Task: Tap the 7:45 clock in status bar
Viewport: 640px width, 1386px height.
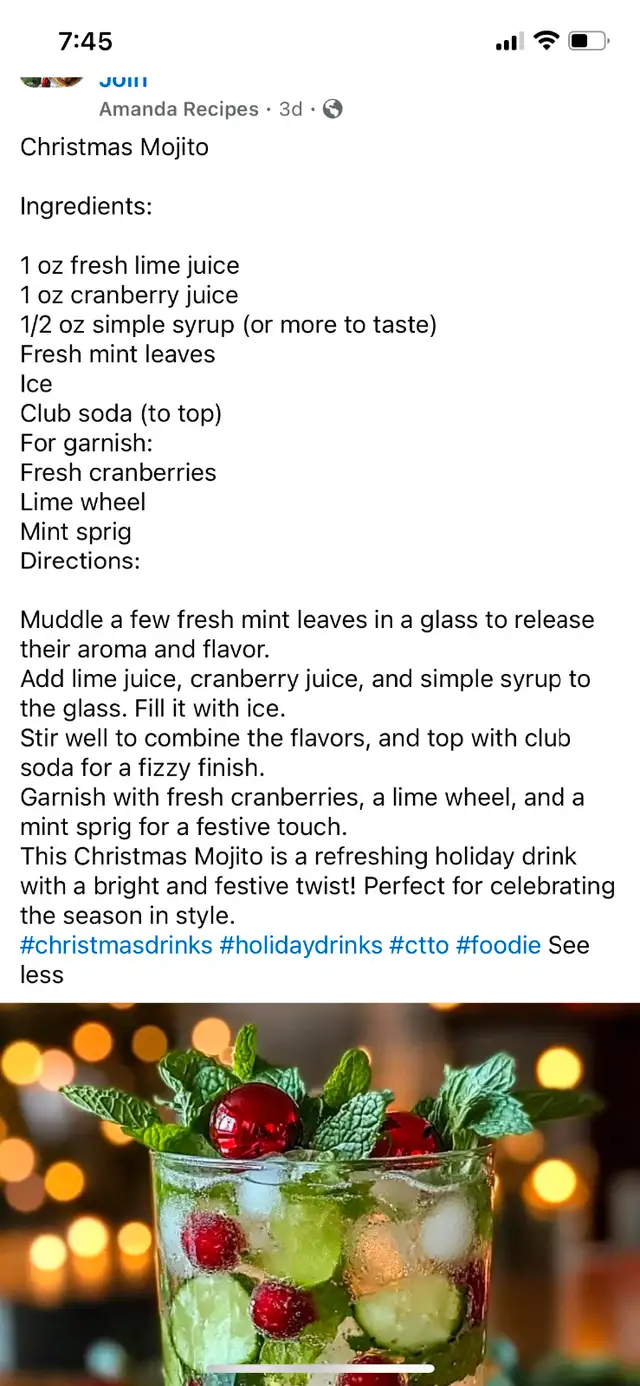Action: point(85,41)
